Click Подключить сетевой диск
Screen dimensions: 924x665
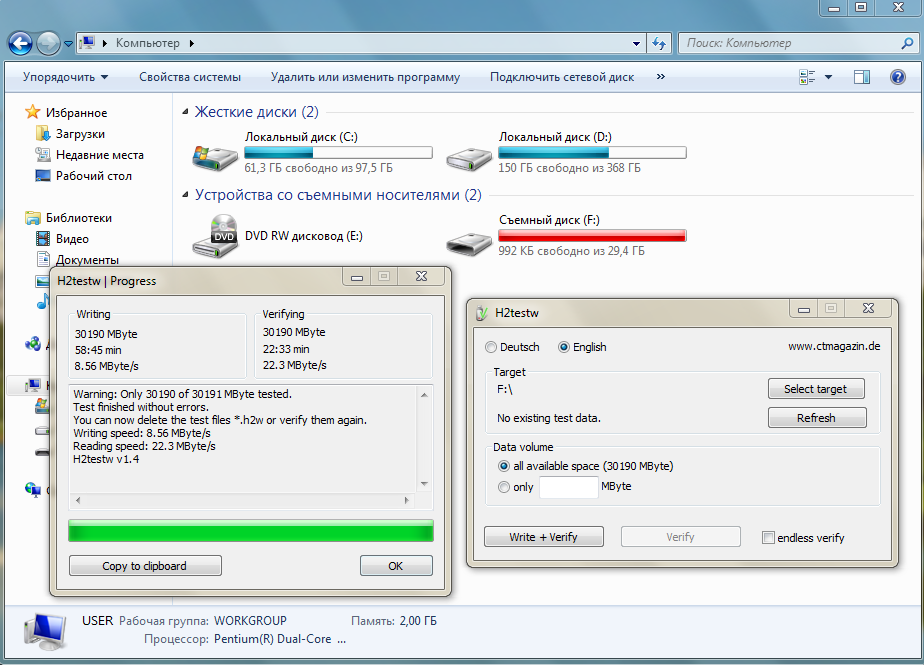[562, 77]
